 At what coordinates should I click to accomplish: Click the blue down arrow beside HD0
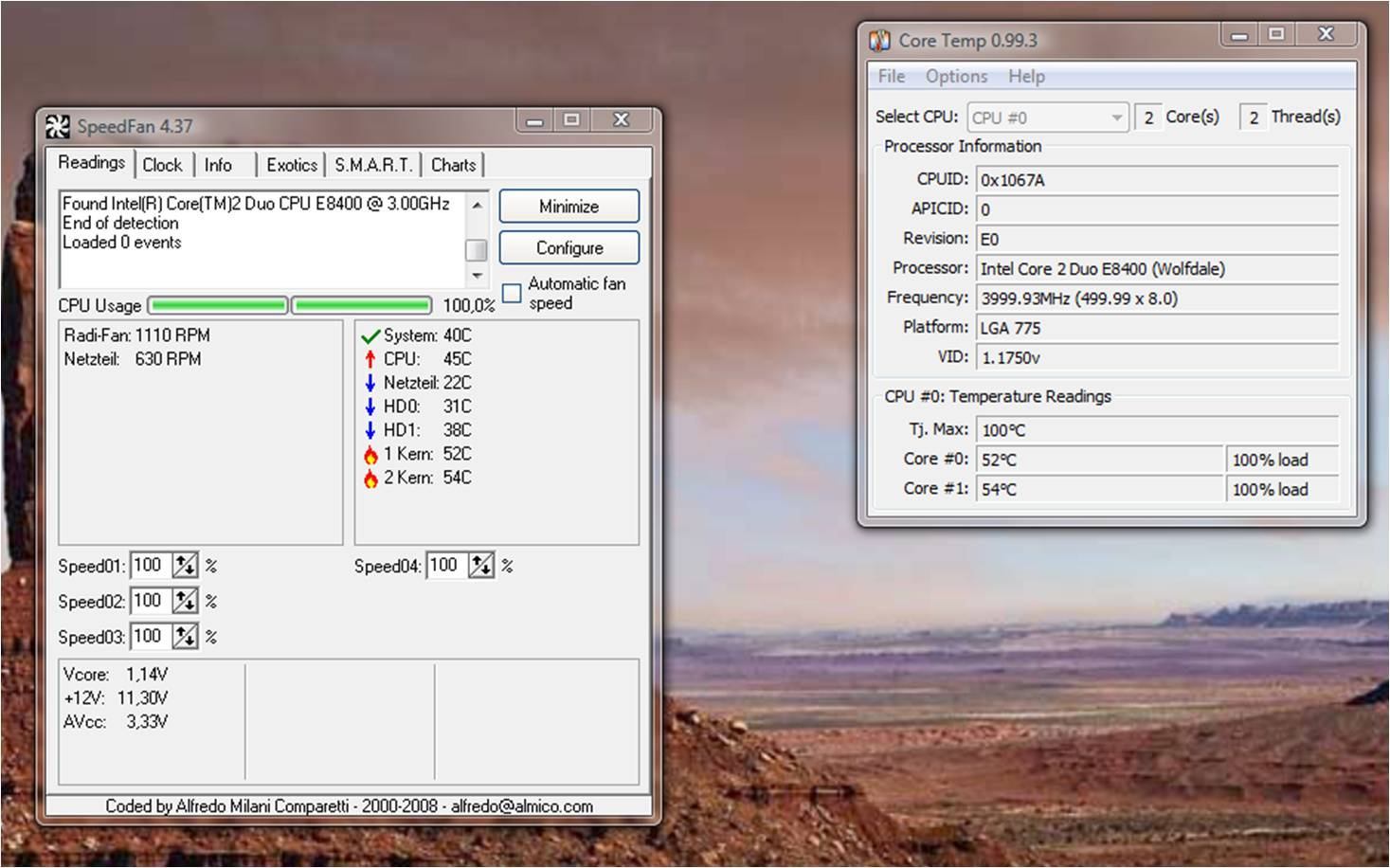tap(370, 407)
